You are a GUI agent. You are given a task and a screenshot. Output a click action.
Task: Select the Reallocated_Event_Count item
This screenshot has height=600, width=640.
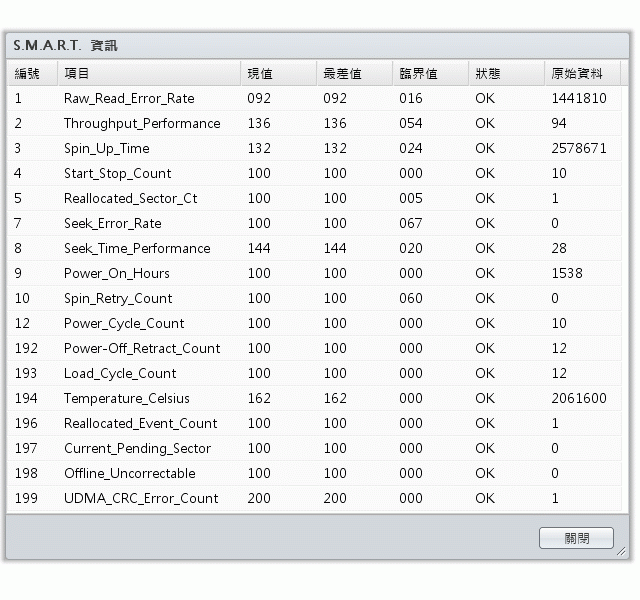pyautogui.click(x=140, y=423)
